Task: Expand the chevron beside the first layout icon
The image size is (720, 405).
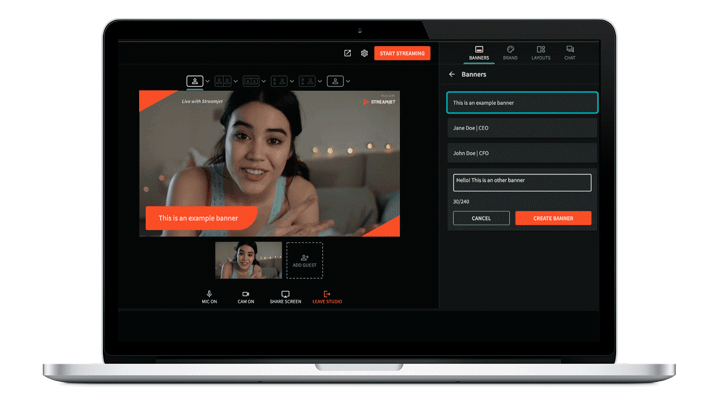Action: [x=208, y=81]
